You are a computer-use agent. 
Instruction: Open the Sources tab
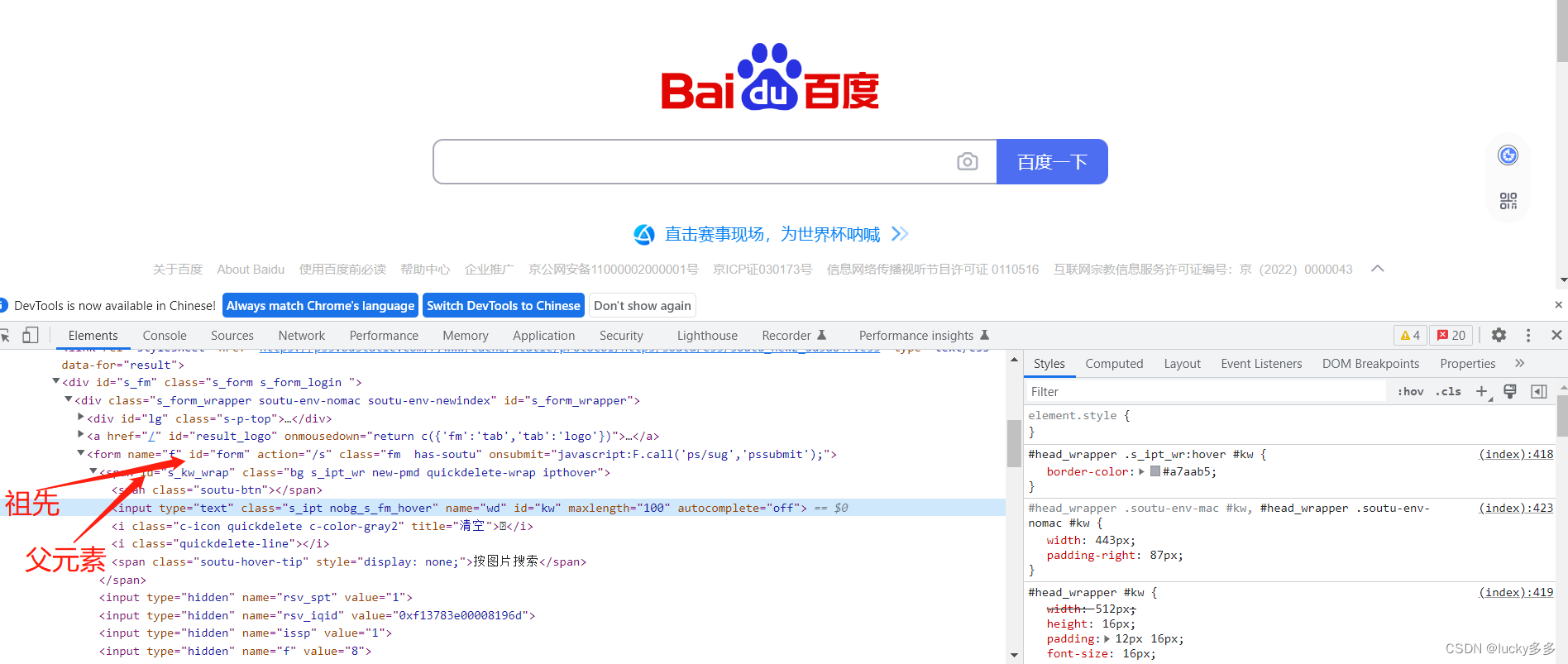coord(232,335)
